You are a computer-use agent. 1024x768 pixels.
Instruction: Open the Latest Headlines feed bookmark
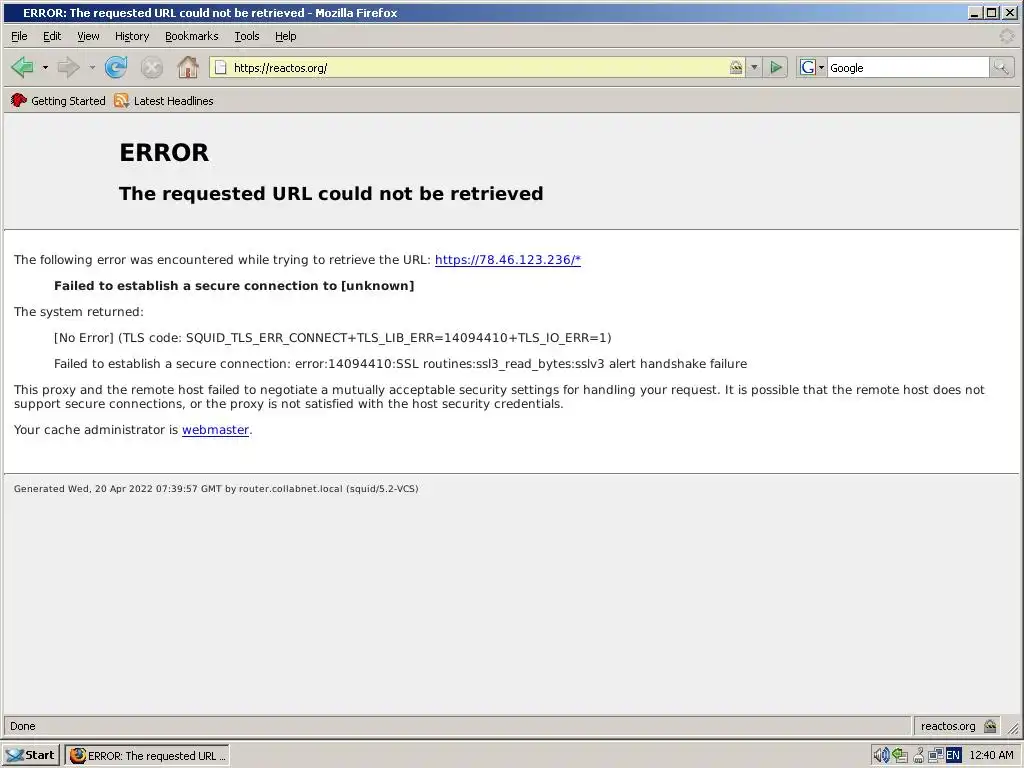164,101
